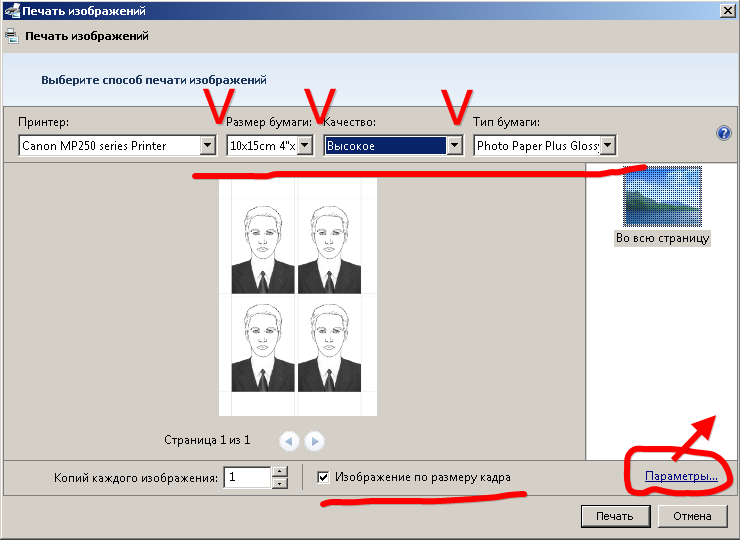The image size is (740, 540).
Task: Click the printer icon in title bar
Action: [x=12, y=10]
